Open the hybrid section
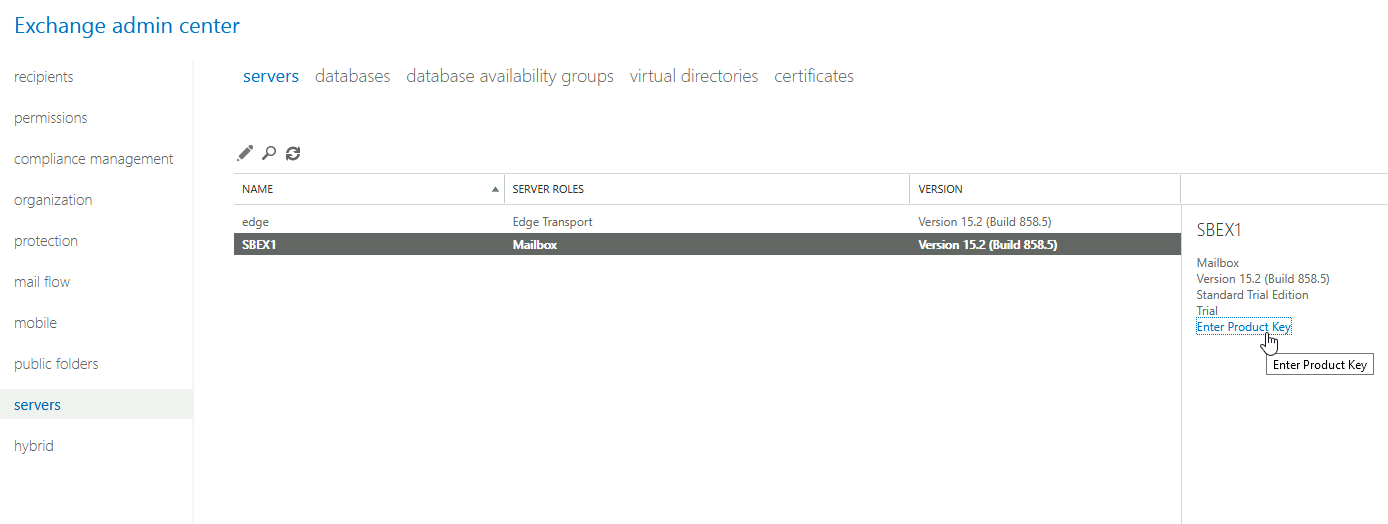 pyautogui.click(x=34, y=446)
